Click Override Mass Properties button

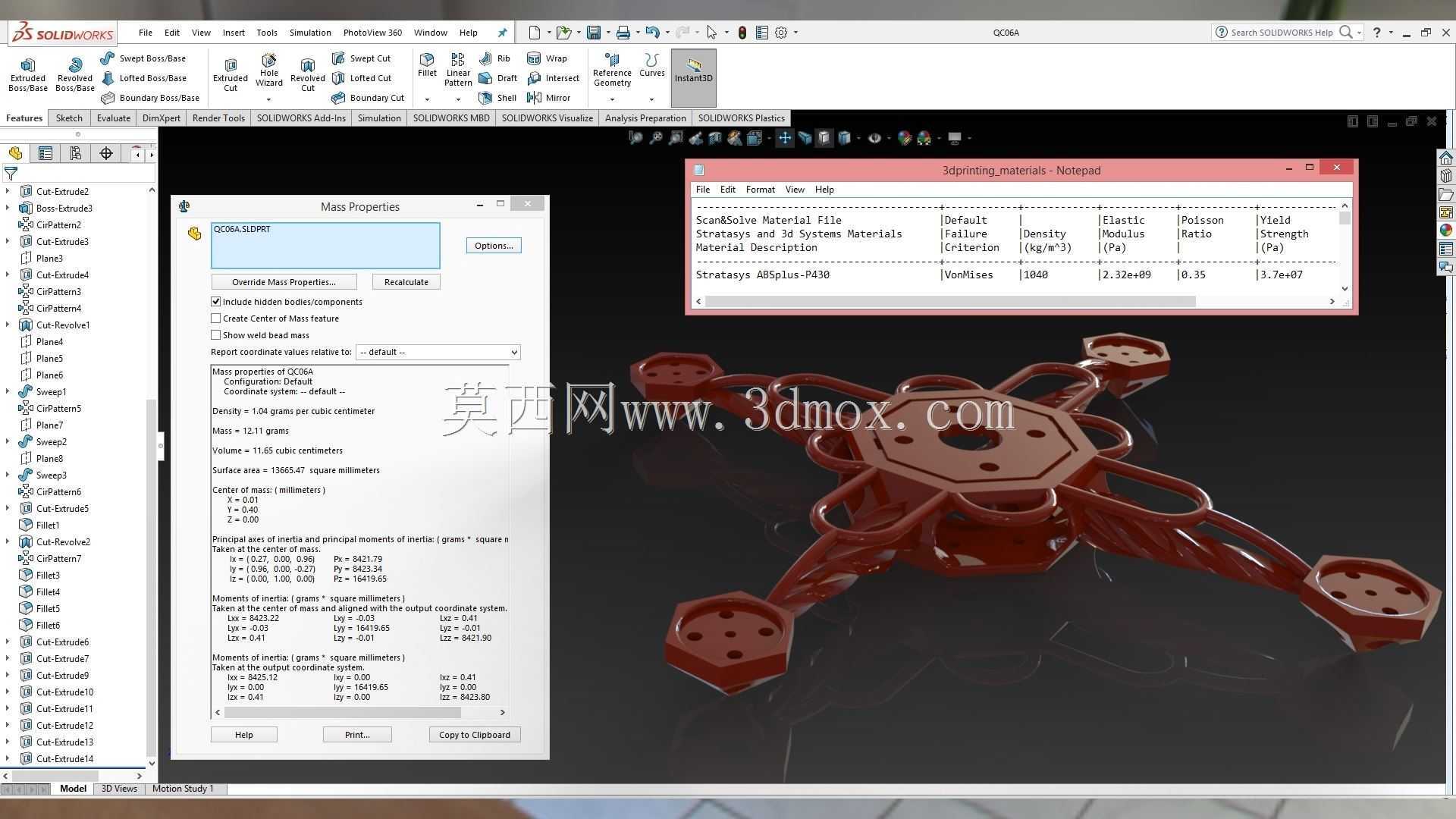pyautogui.click(x=284, y=282)
